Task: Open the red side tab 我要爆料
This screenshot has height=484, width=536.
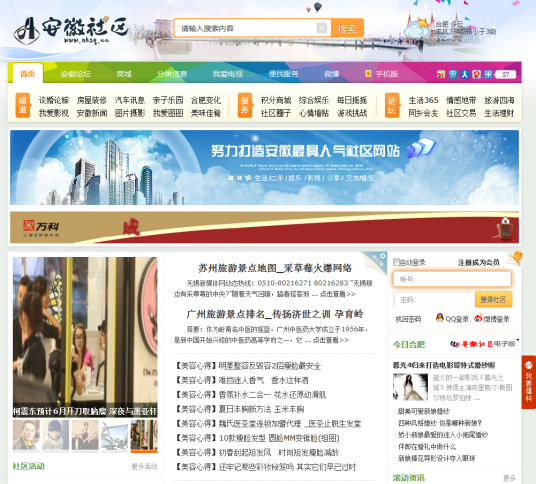Action: pyautogui.click(x=528, y=382)
